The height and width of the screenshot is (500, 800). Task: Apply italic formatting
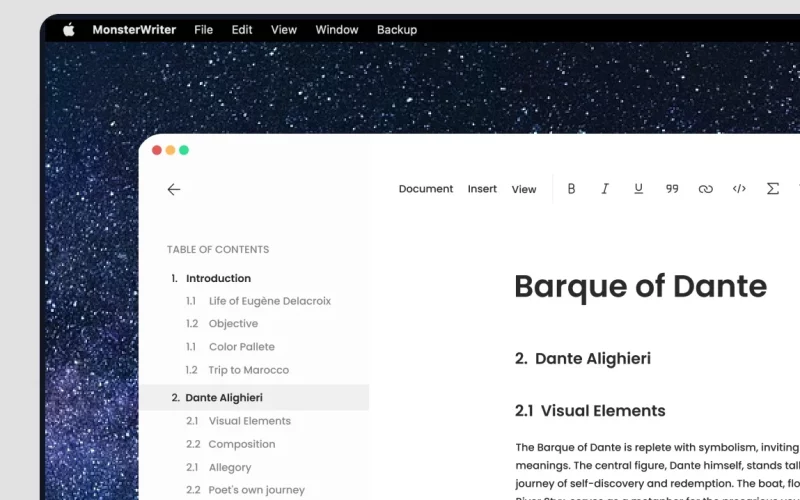pyautogui.click(x=605, y=189)
